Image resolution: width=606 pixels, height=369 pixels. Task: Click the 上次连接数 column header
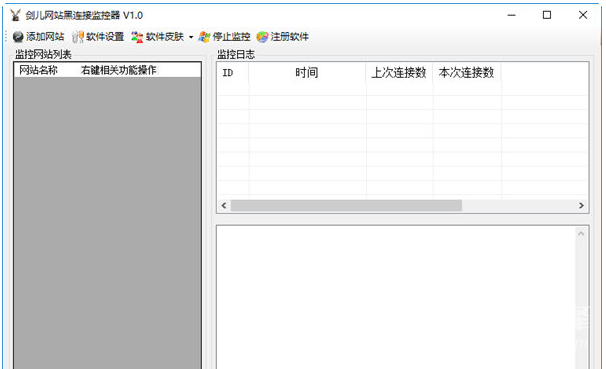click(x=399, y=72)
